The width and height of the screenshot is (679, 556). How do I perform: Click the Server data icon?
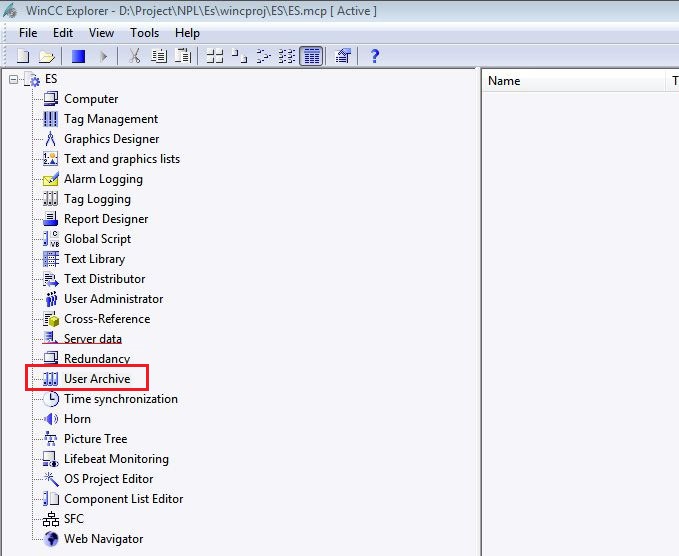click(51, 338)
